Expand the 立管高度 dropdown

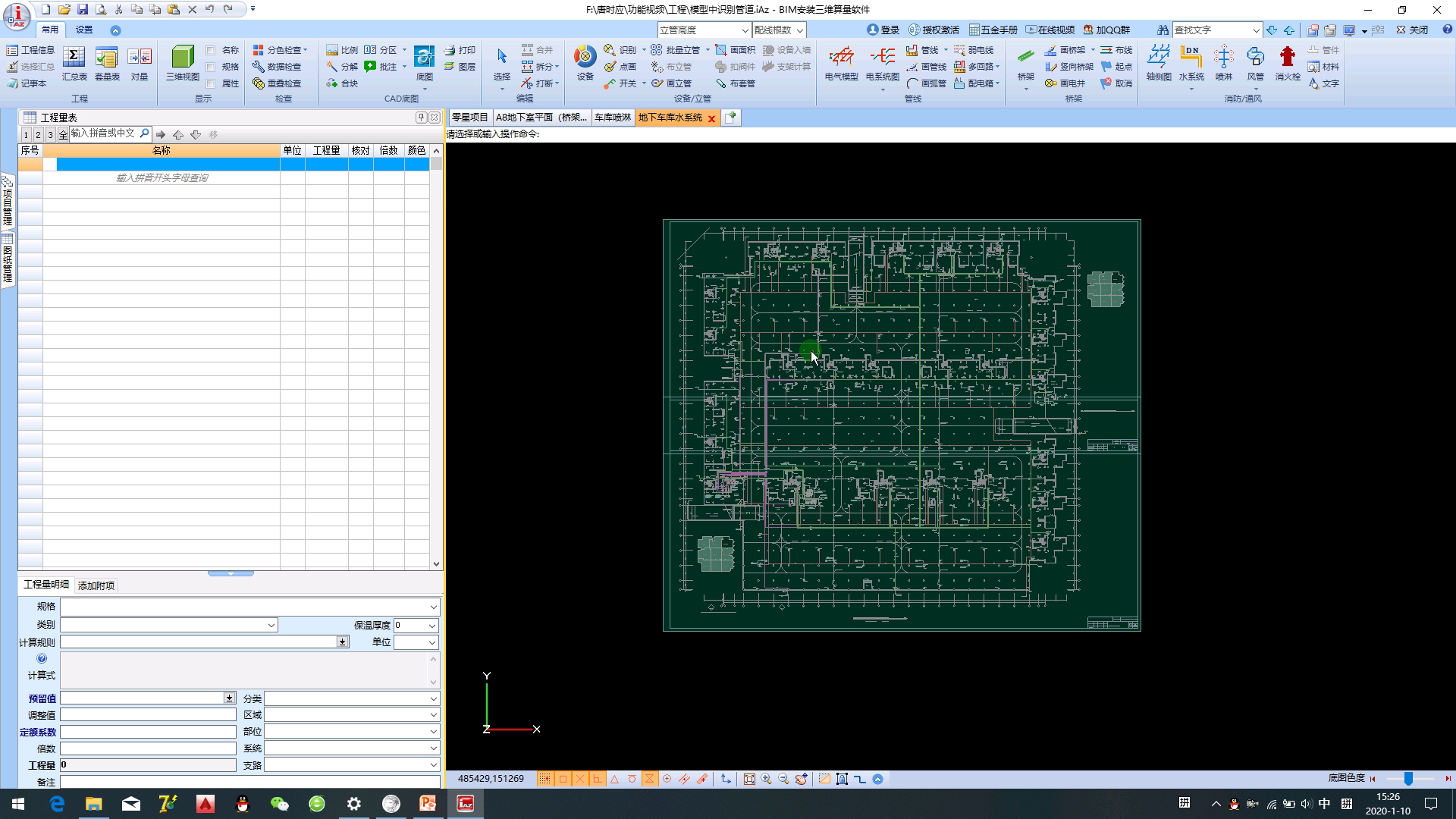tap(745, 30)
